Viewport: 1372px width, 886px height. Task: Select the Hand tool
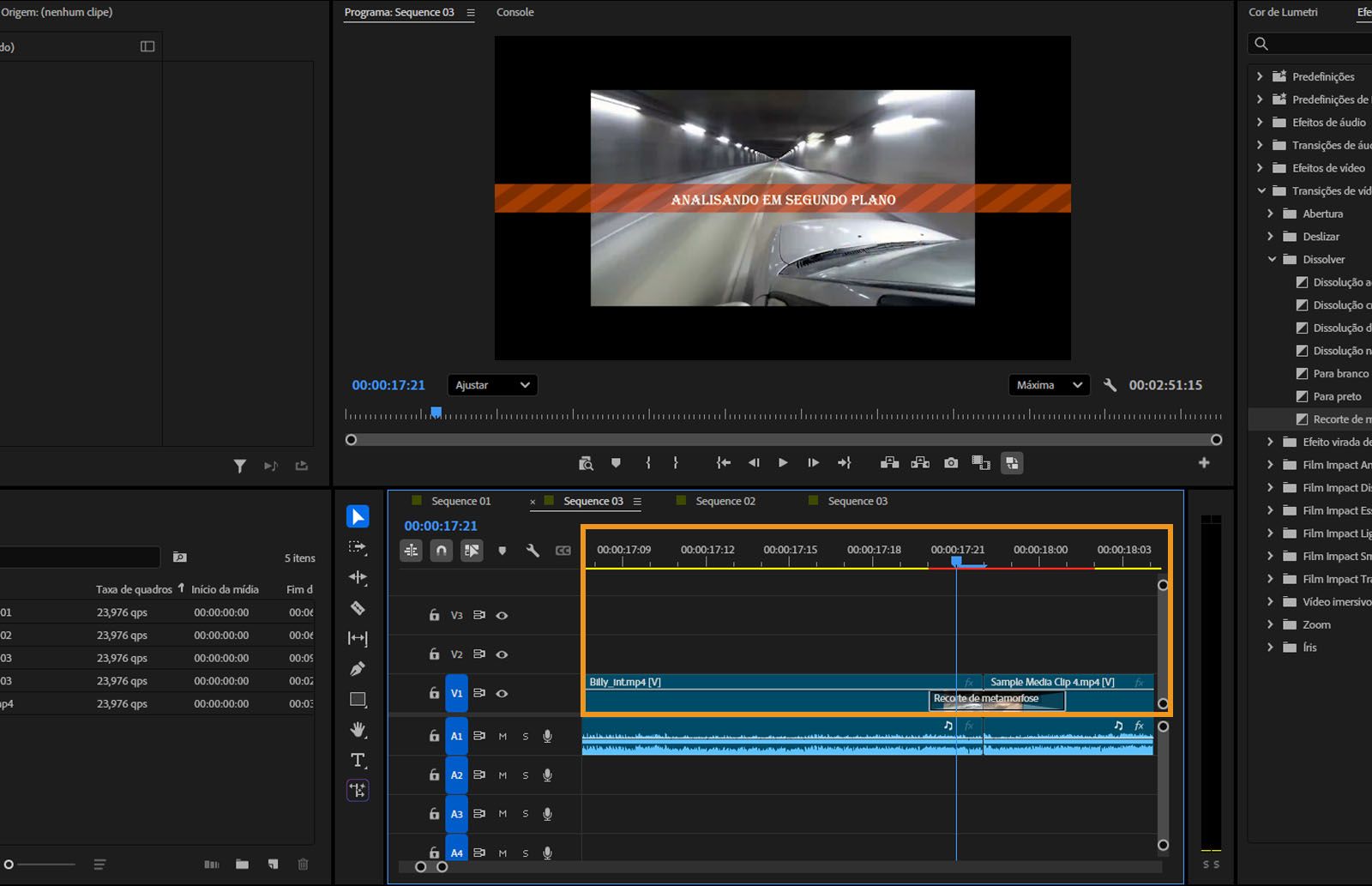[x=358, y=730]
